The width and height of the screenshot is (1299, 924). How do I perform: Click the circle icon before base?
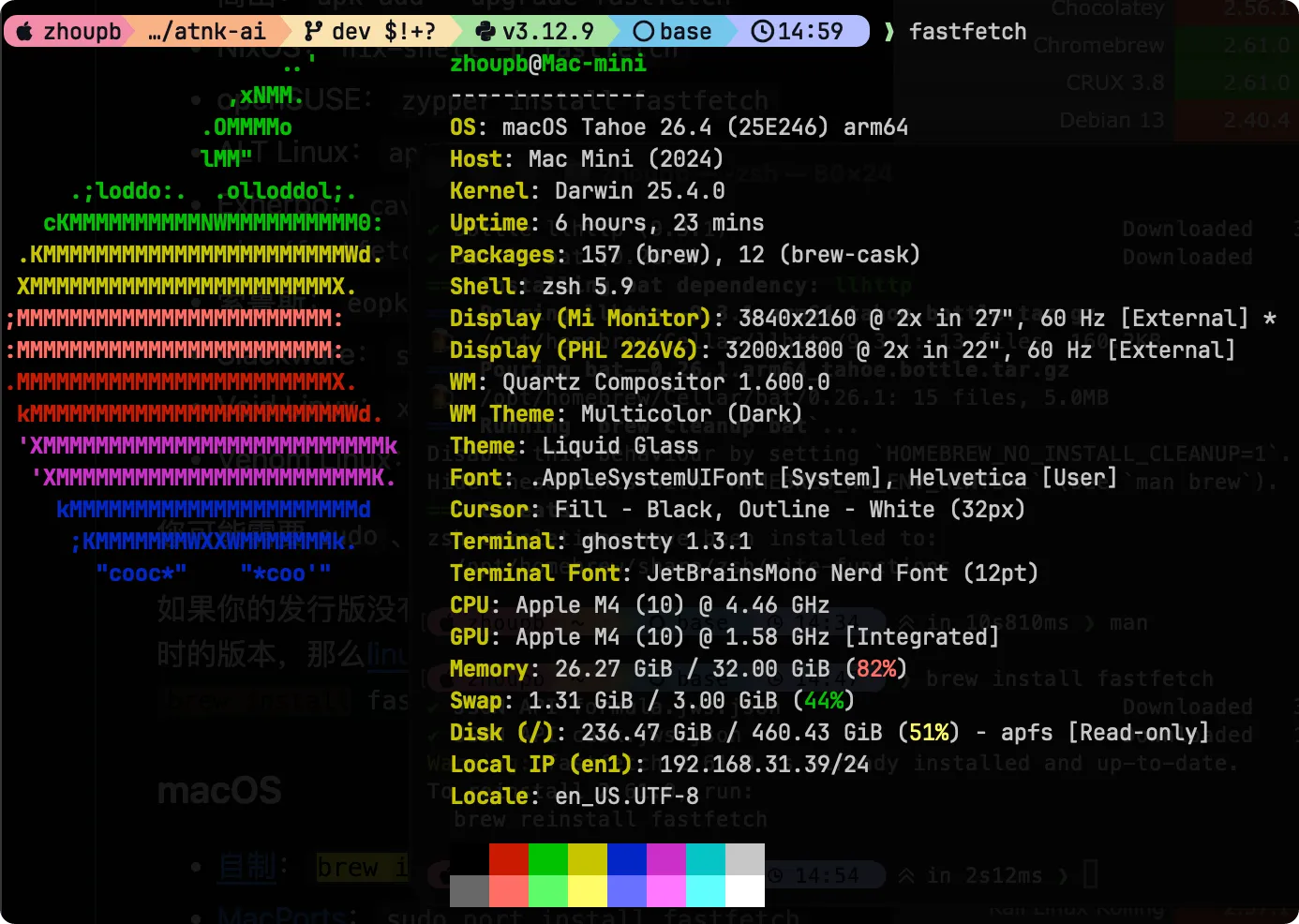[x=644, y=31]
